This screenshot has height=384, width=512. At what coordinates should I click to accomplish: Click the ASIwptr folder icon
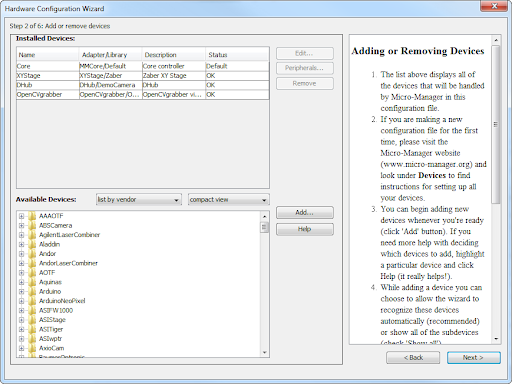[32, 339]
